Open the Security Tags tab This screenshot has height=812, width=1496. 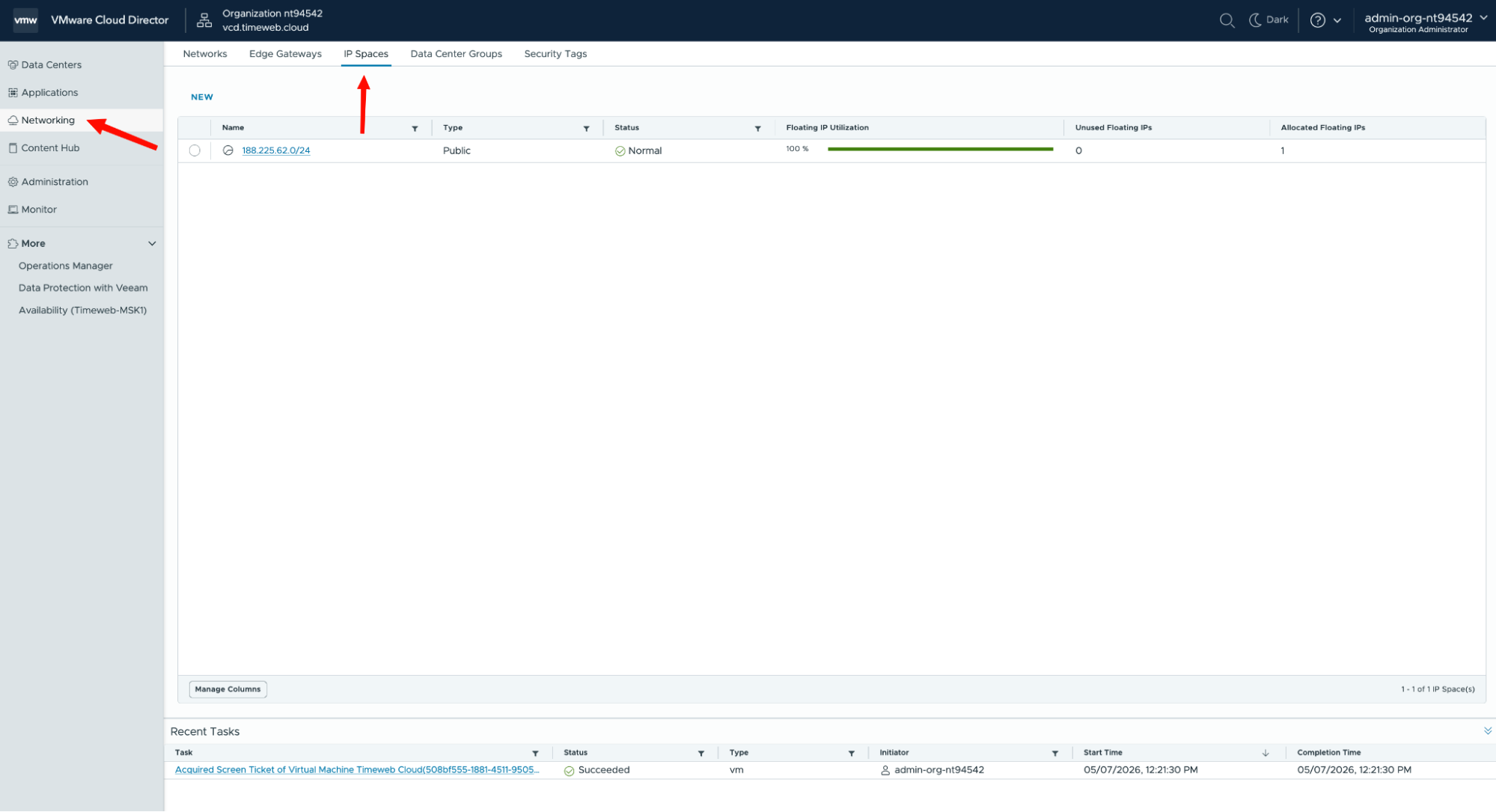pos(555,54)
